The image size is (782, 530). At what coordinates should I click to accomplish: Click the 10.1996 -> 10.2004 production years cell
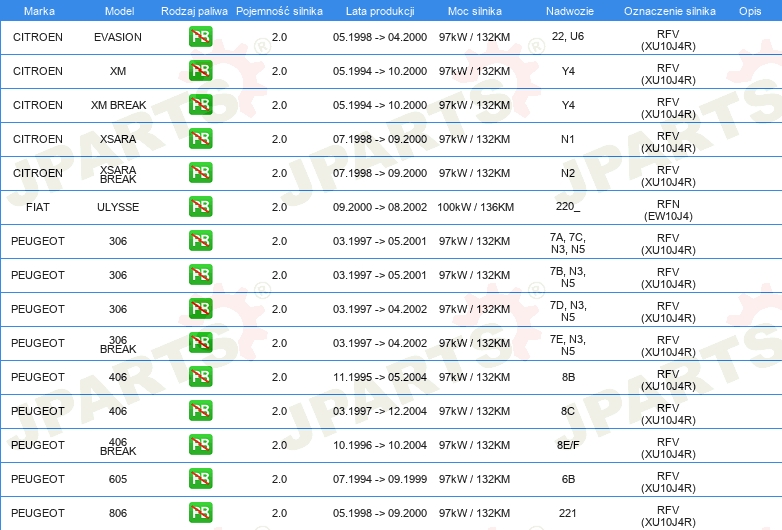pyautogui.click(x=380, y=445)
